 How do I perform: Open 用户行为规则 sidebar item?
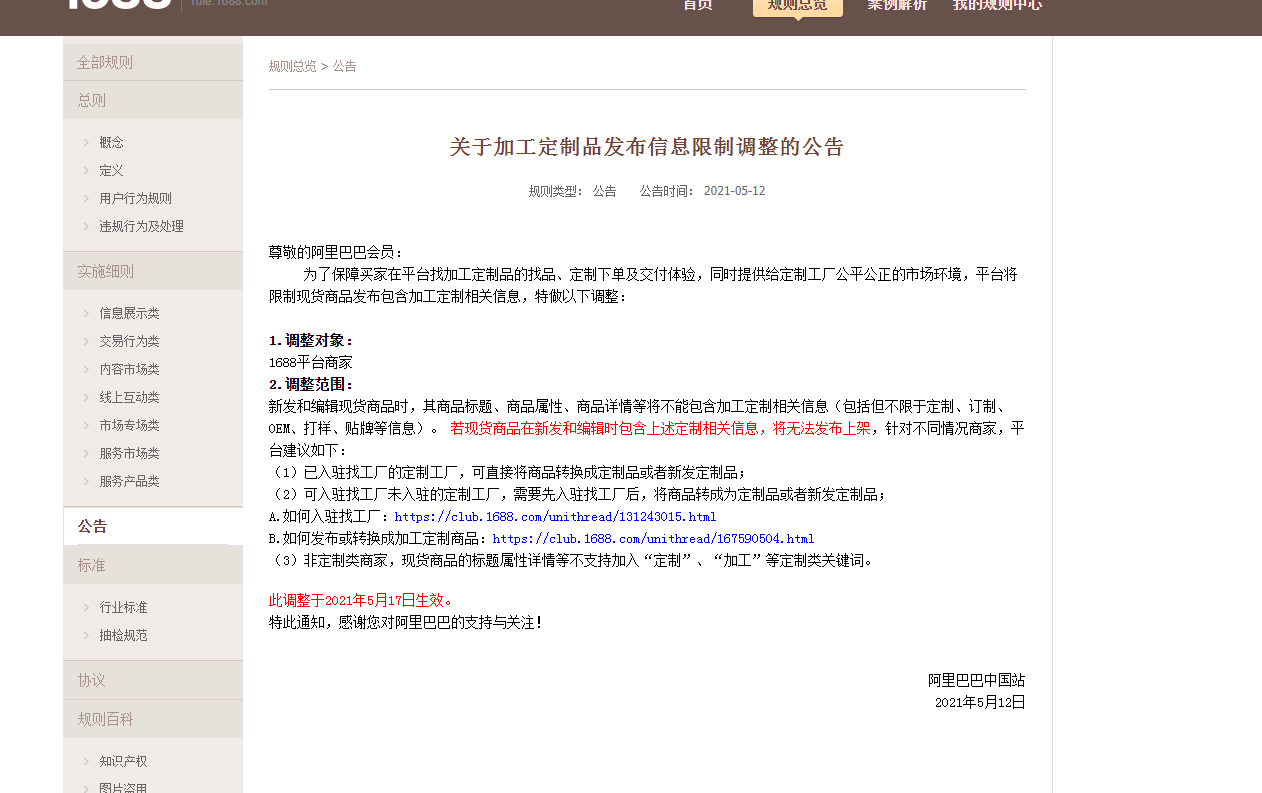point(135,198)
